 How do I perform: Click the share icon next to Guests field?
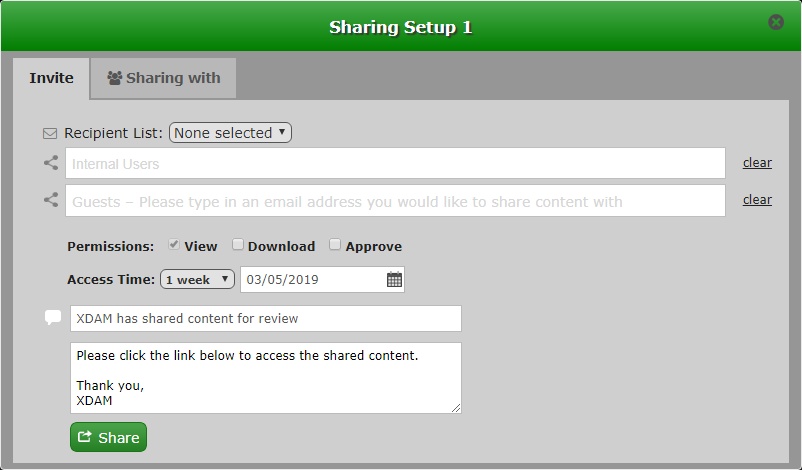(x=51, y=200)
